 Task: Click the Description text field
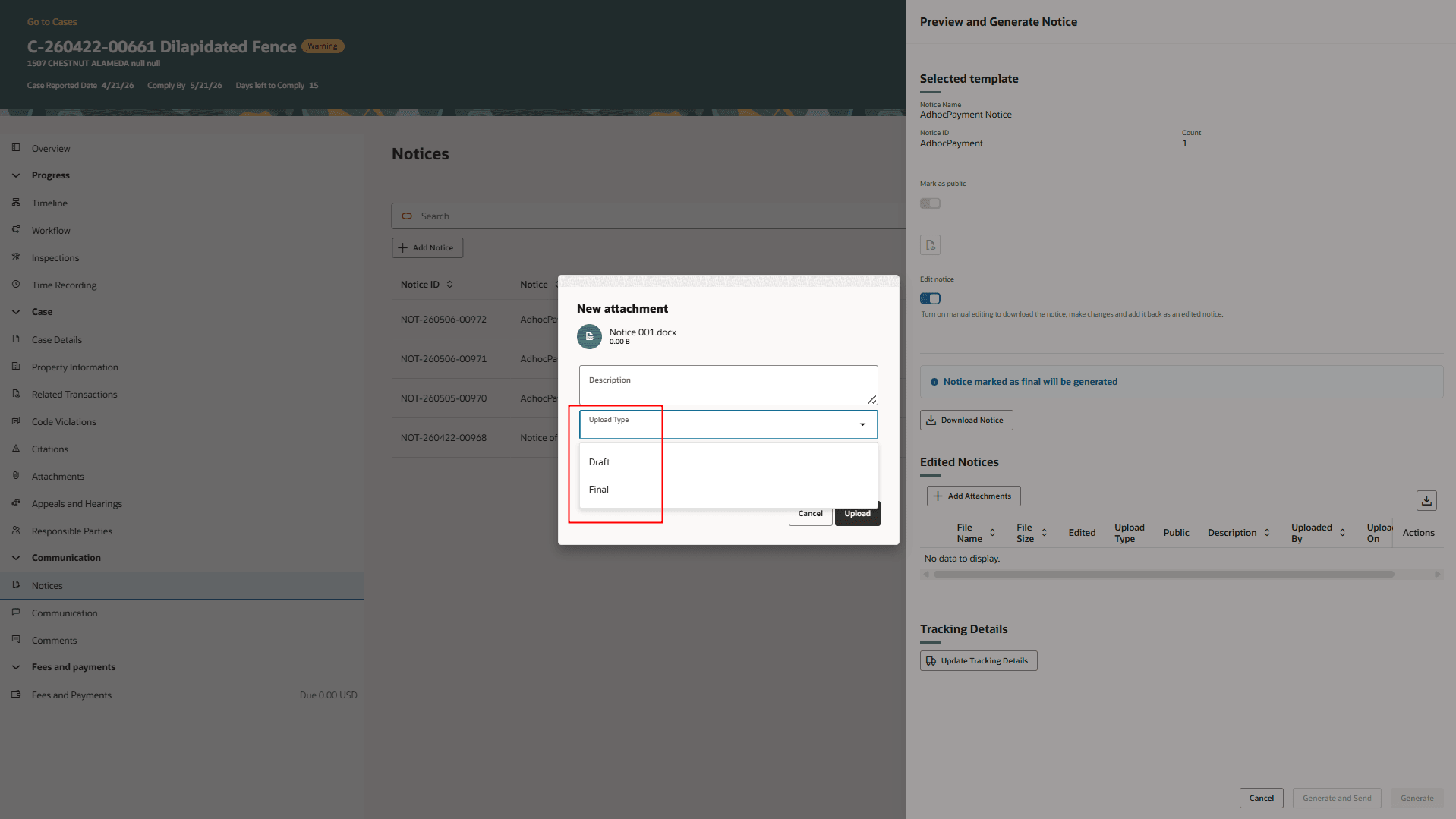[728, 385]
